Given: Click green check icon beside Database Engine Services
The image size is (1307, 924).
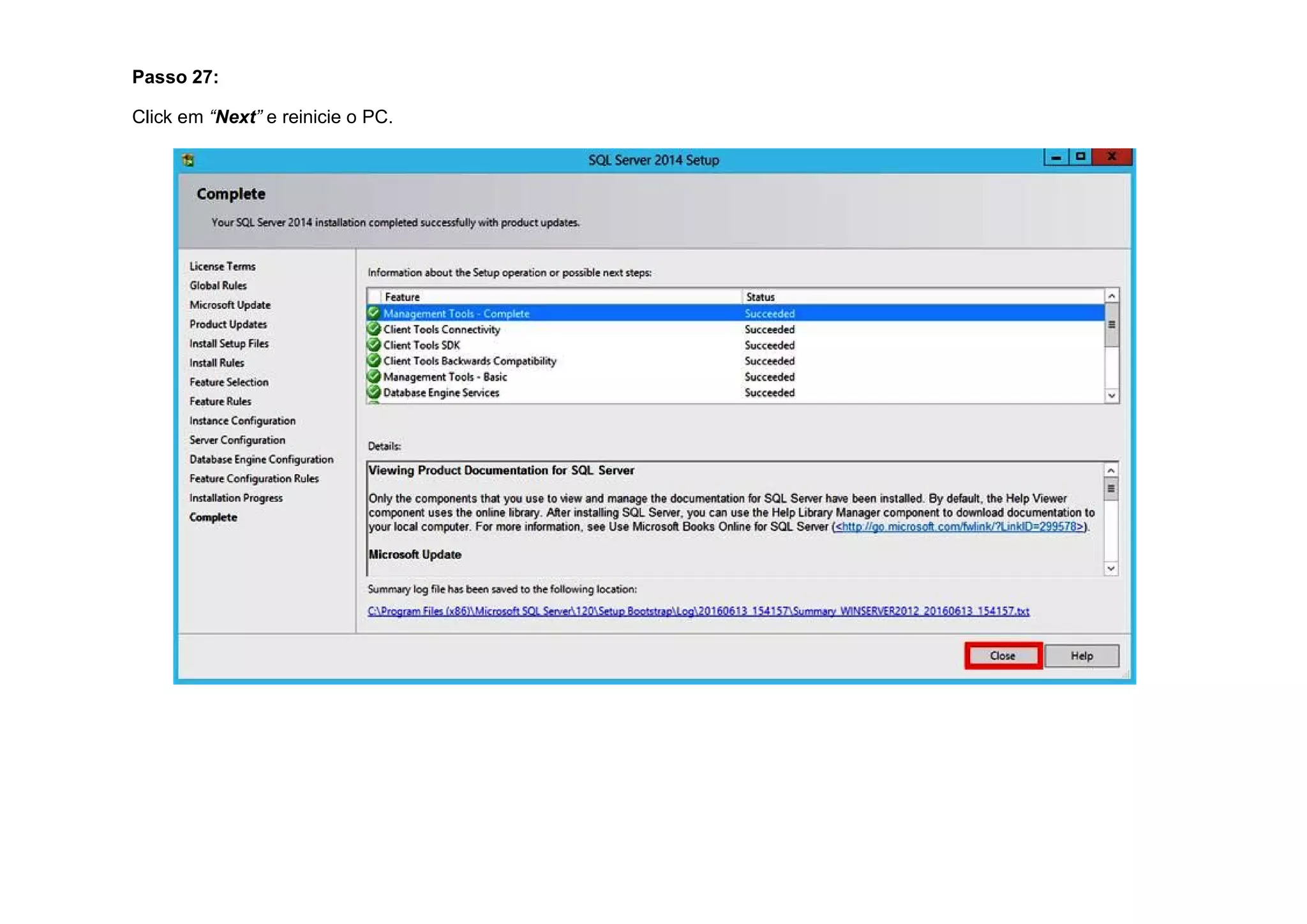Looking at the screenshot, I should (374, 392).
